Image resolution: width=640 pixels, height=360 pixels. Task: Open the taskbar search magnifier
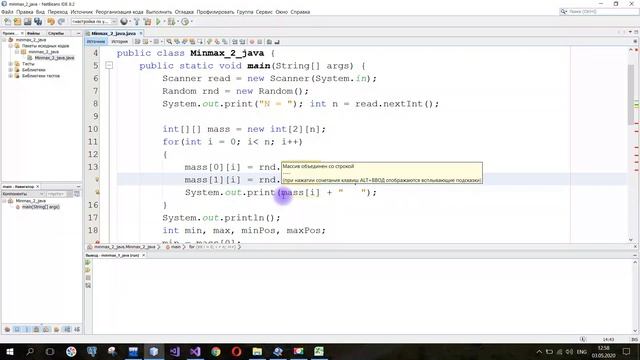[30, 351]
